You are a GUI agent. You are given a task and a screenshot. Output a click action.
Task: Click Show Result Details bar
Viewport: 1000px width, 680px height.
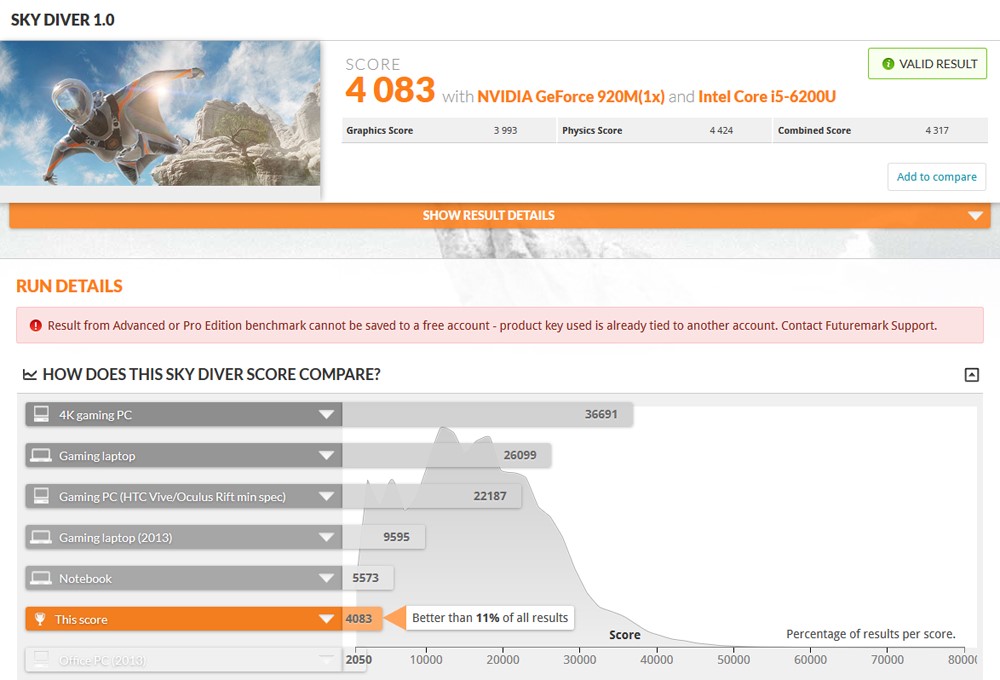tap(500, 216)
